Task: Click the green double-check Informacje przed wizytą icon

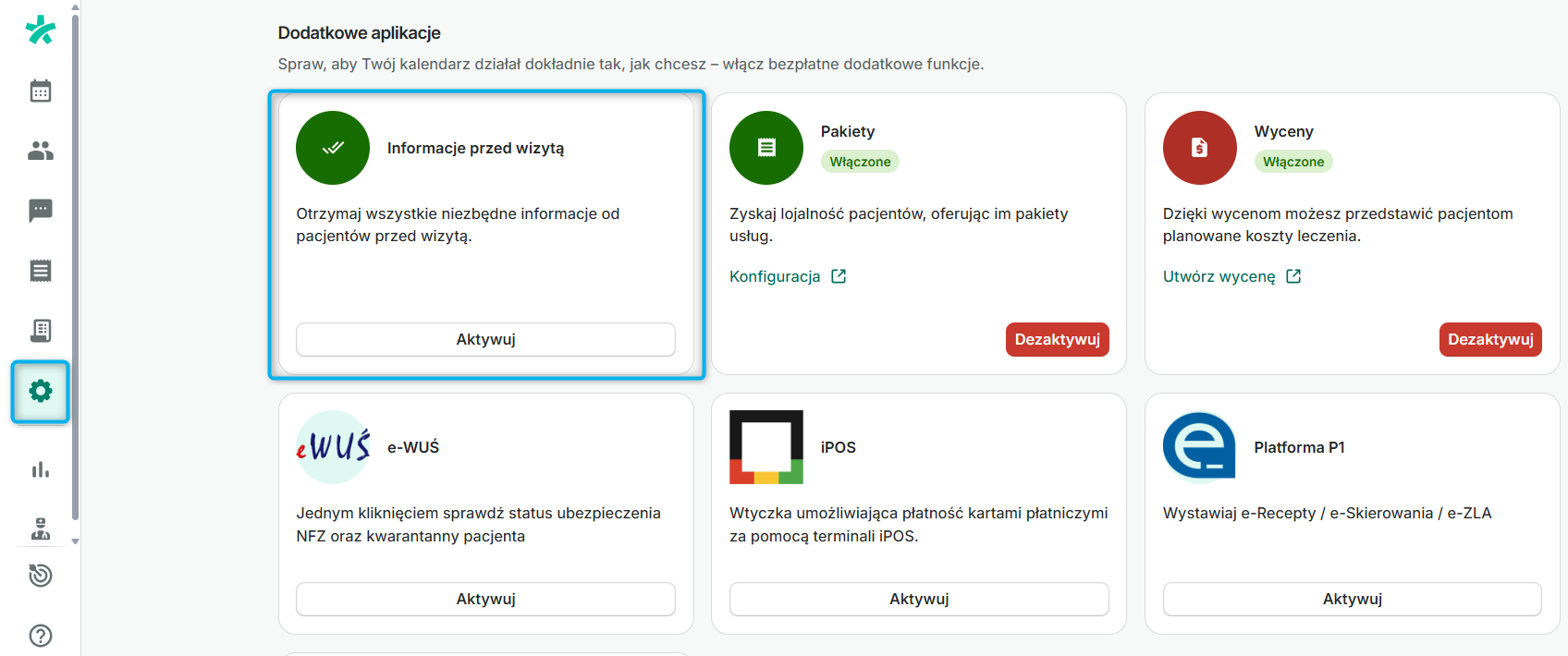Action: click(333, 148)
